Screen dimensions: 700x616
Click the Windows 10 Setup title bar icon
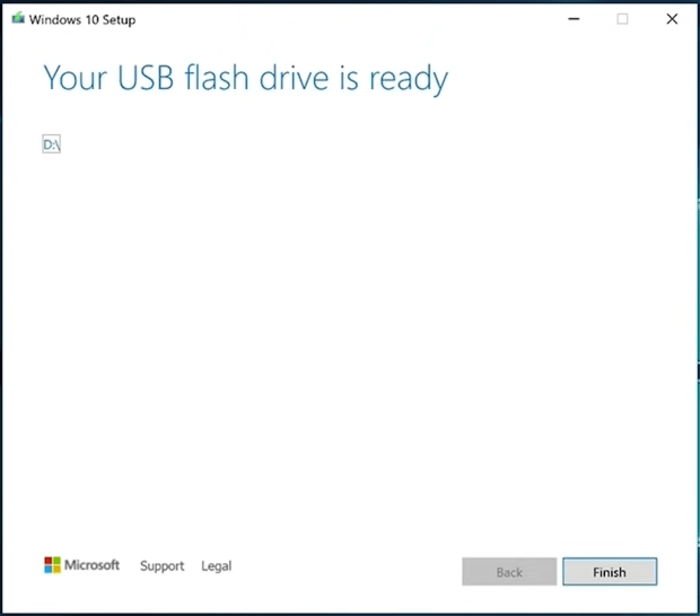pos(18,19)
